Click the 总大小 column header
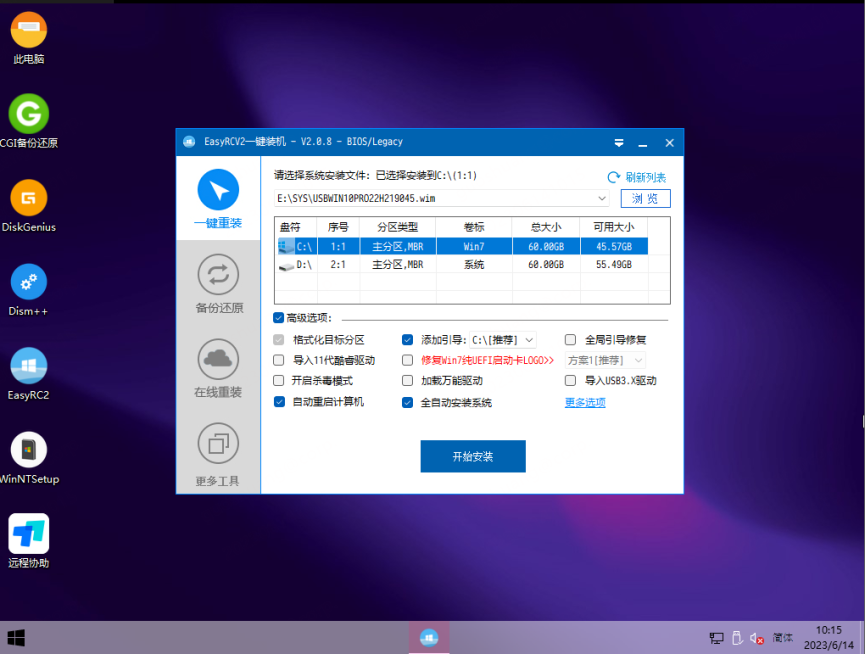 pyautogui.click(x=546, y=227)
